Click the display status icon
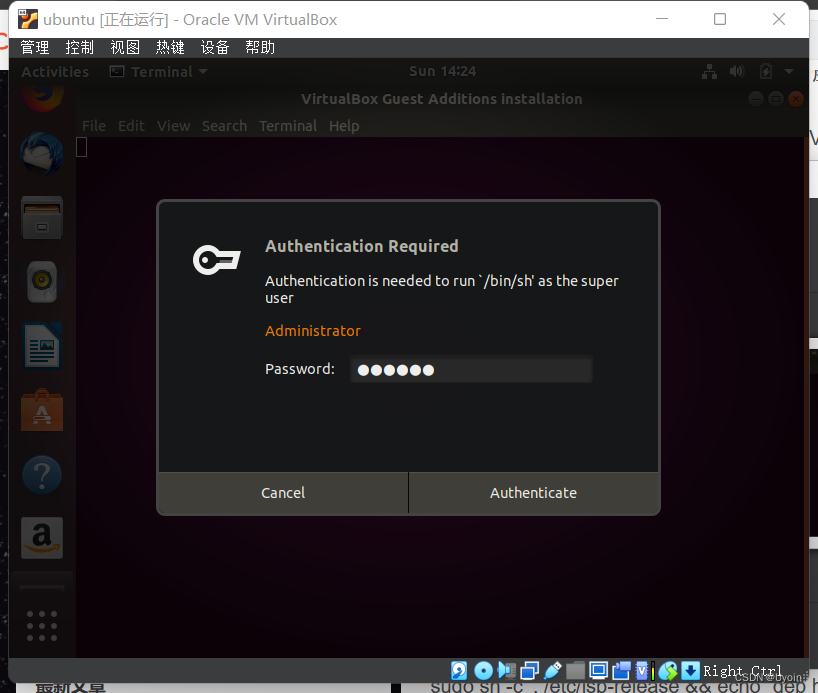 pyautogui.click(x=598, y=670)
